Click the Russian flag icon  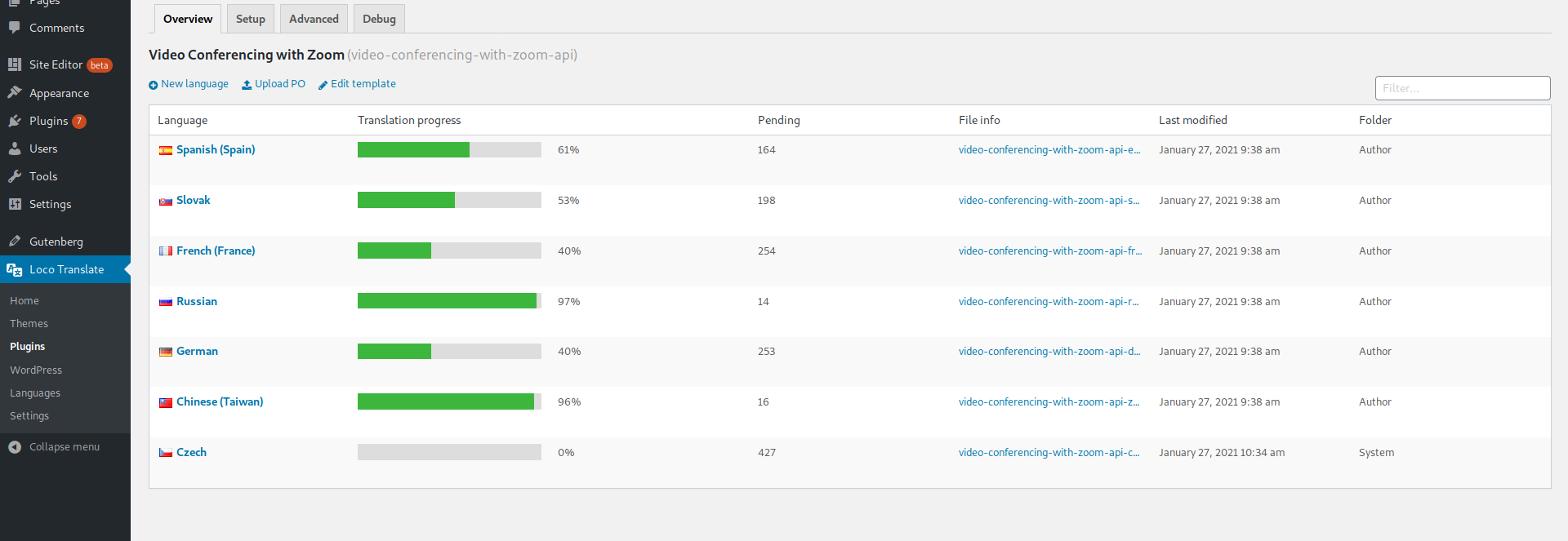coord(166,302)
